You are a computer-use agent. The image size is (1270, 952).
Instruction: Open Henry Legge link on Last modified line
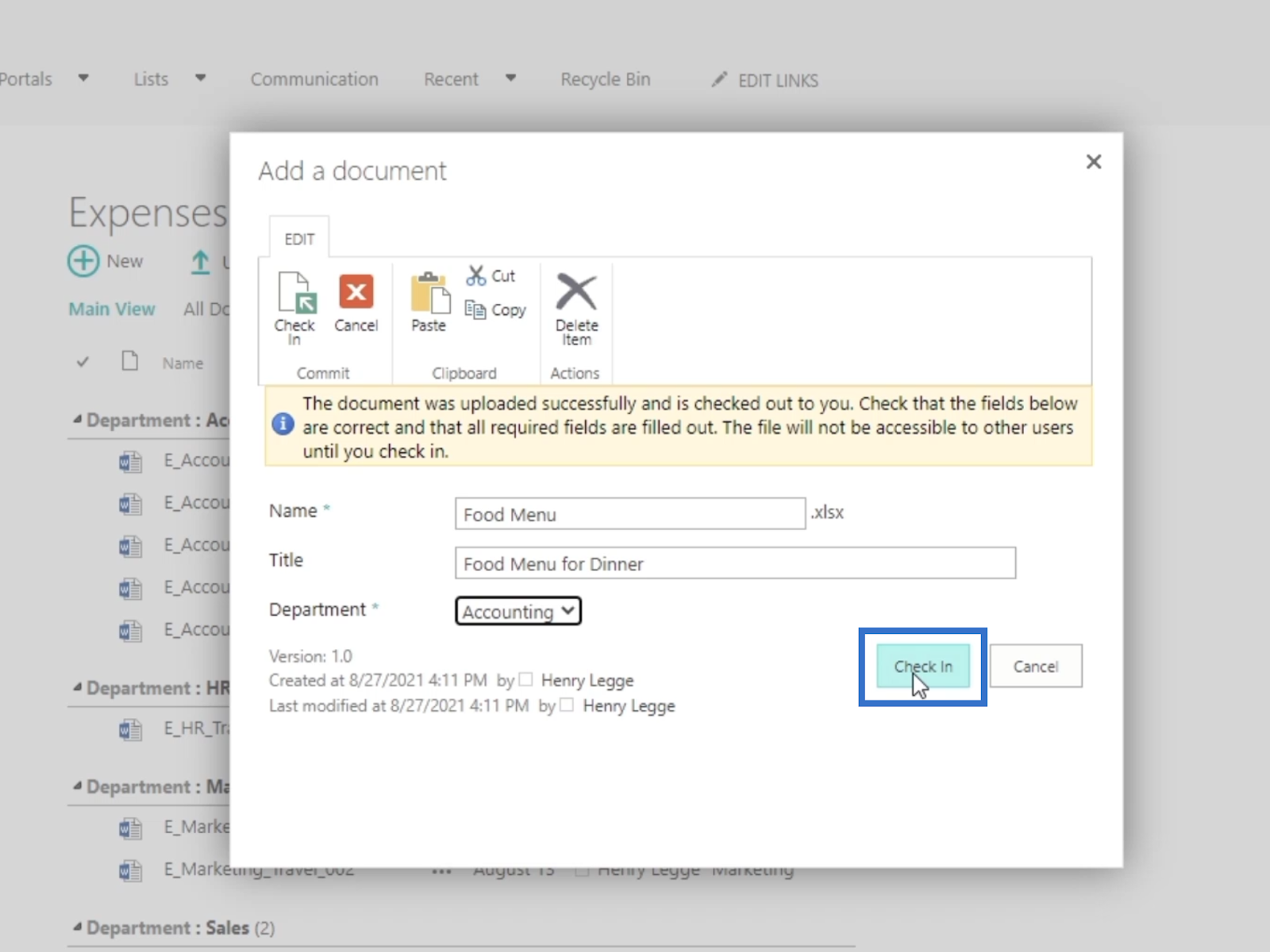(x=629, y=706)
